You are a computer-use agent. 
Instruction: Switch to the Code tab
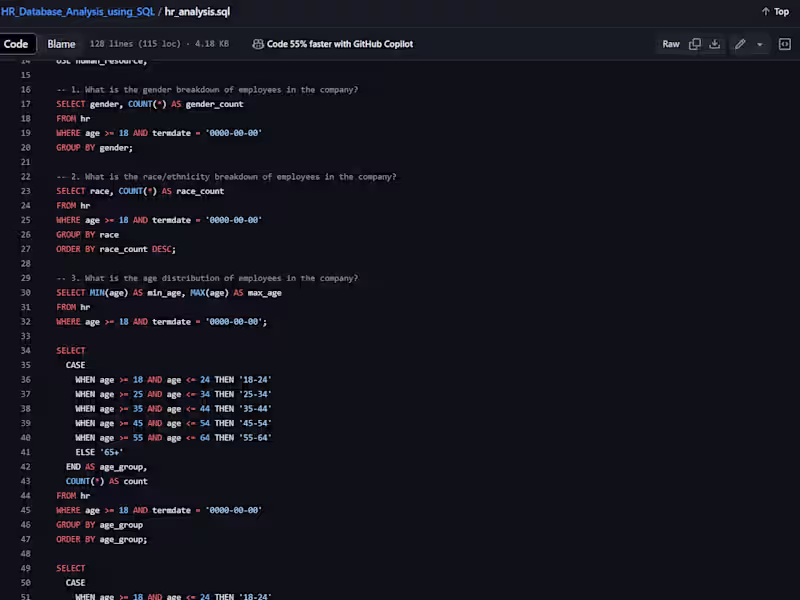[x=16, y=44]
